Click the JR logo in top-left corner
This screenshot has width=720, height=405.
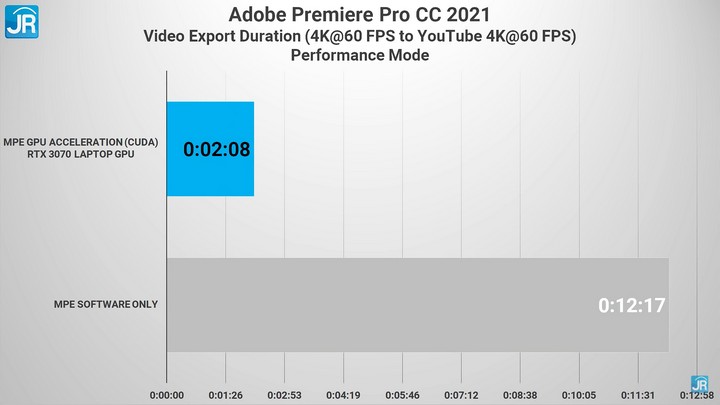point(21,21)
